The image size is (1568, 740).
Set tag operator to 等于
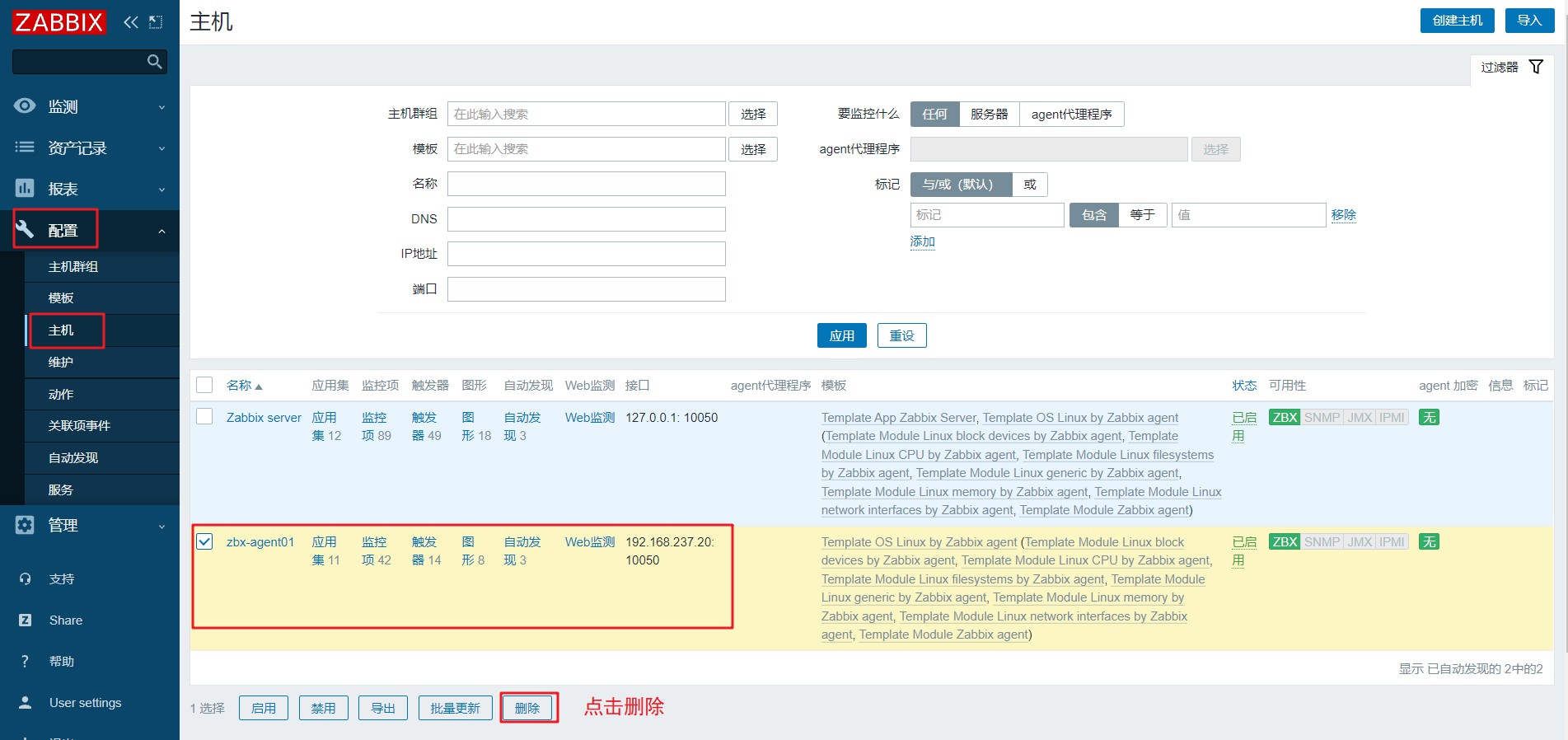click(x=1142, y=215)
